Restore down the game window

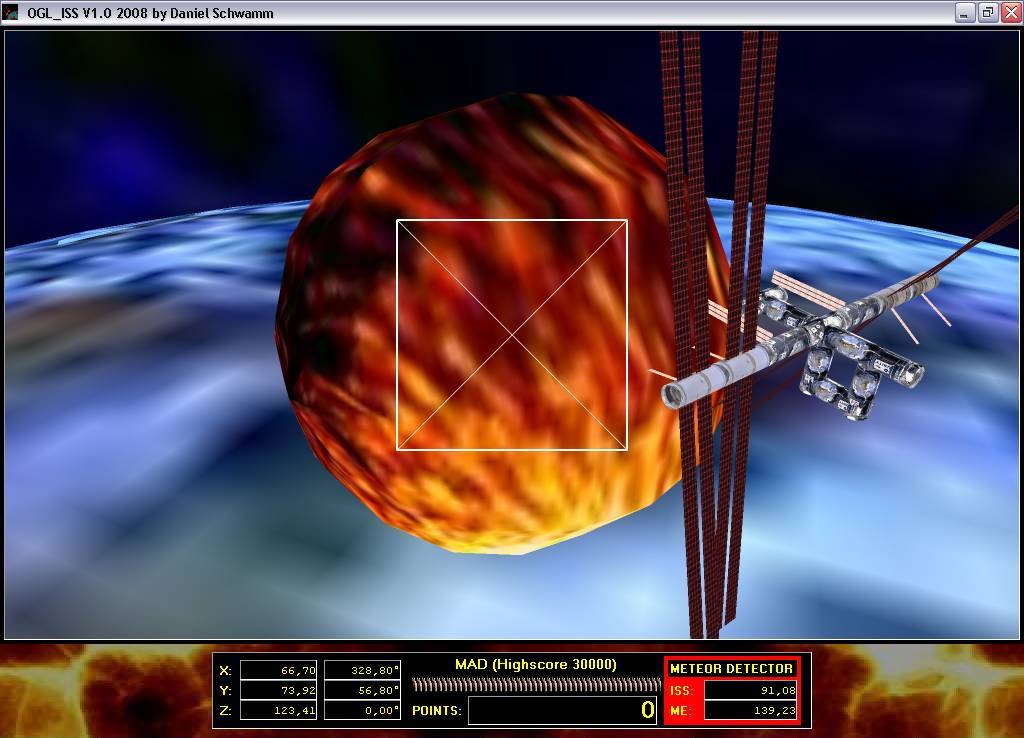[987, 13]
